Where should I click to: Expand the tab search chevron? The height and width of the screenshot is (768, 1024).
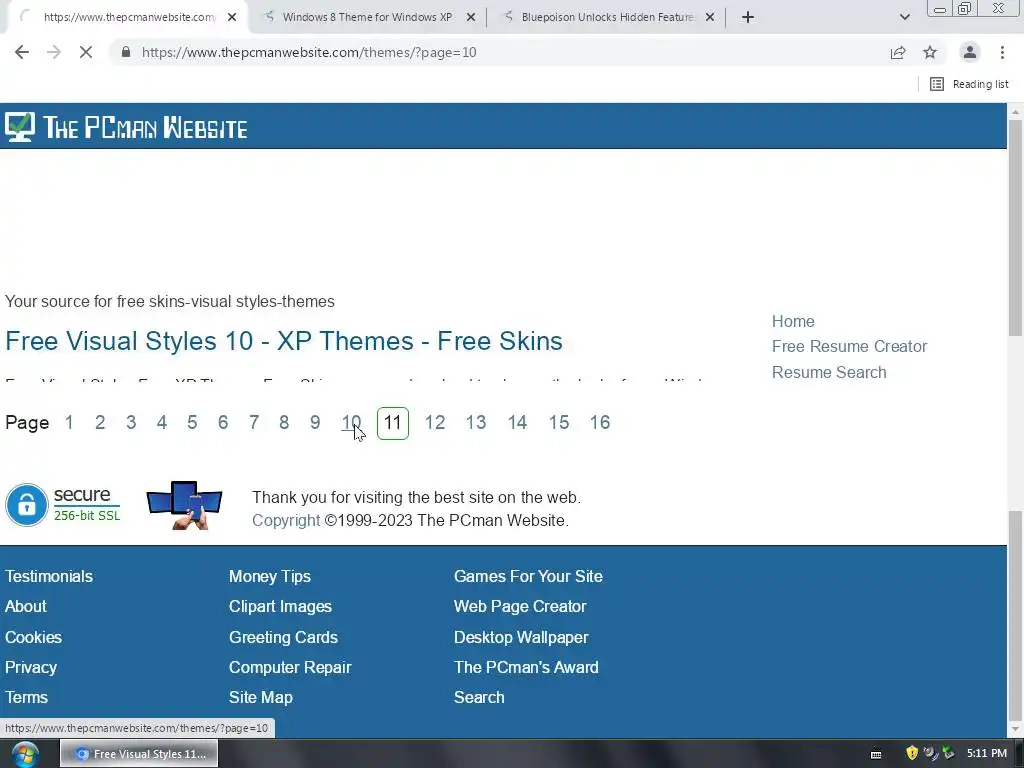904,17
